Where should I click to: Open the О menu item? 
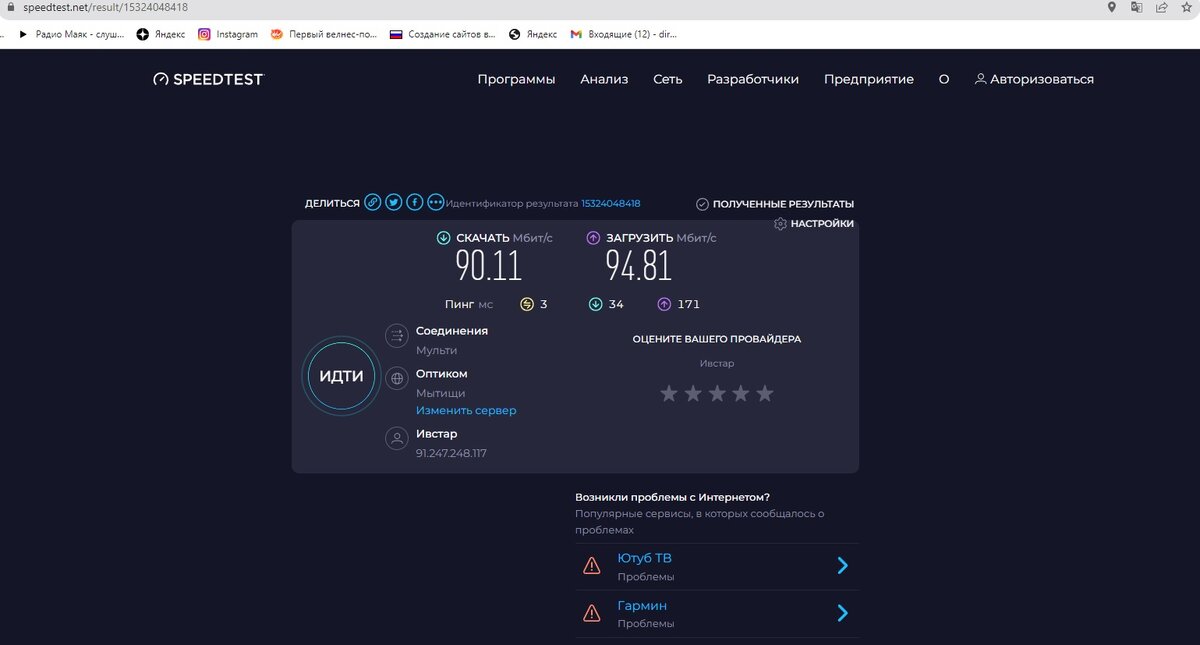[x=944, y=79]
